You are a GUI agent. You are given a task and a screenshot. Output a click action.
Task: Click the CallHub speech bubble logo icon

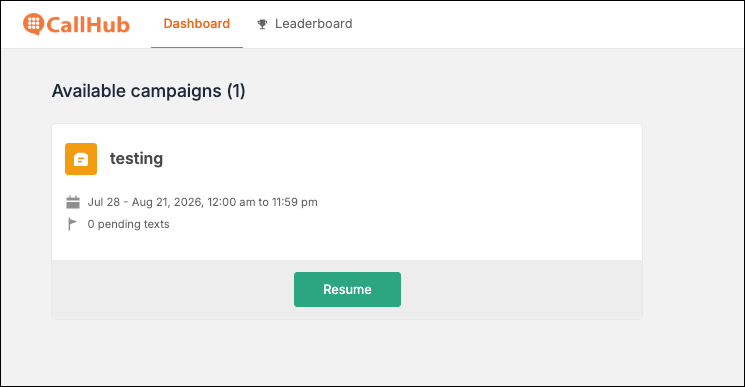click(x=34, y=24)
